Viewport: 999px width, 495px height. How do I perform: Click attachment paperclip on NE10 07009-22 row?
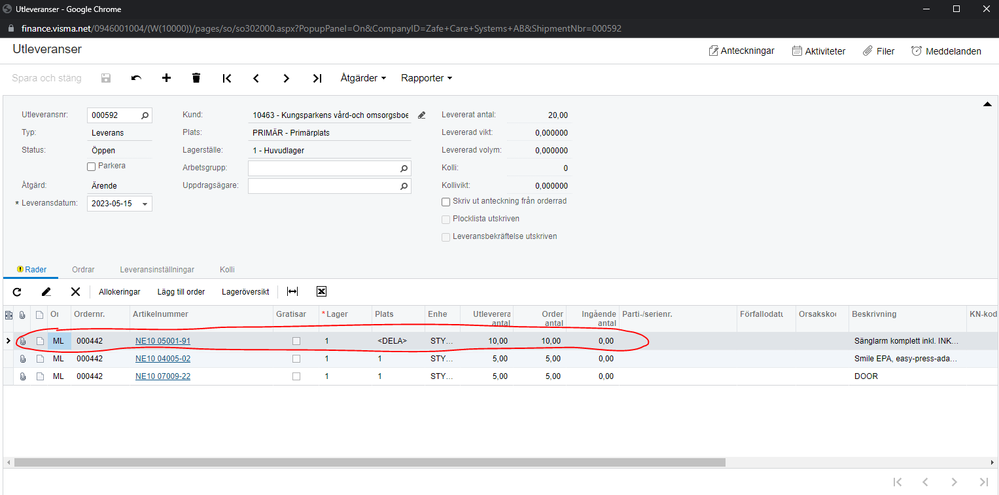(23, 377)
